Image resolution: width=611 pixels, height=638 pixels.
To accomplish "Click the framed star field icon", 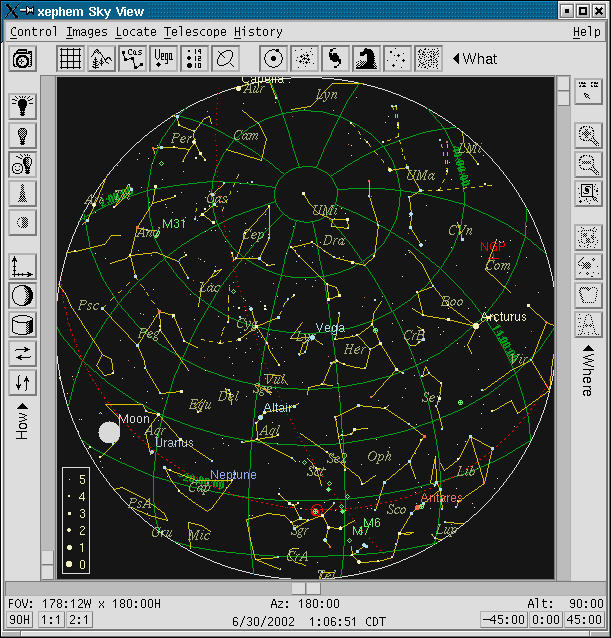I will pyautogui.click(x=588, y=236).
